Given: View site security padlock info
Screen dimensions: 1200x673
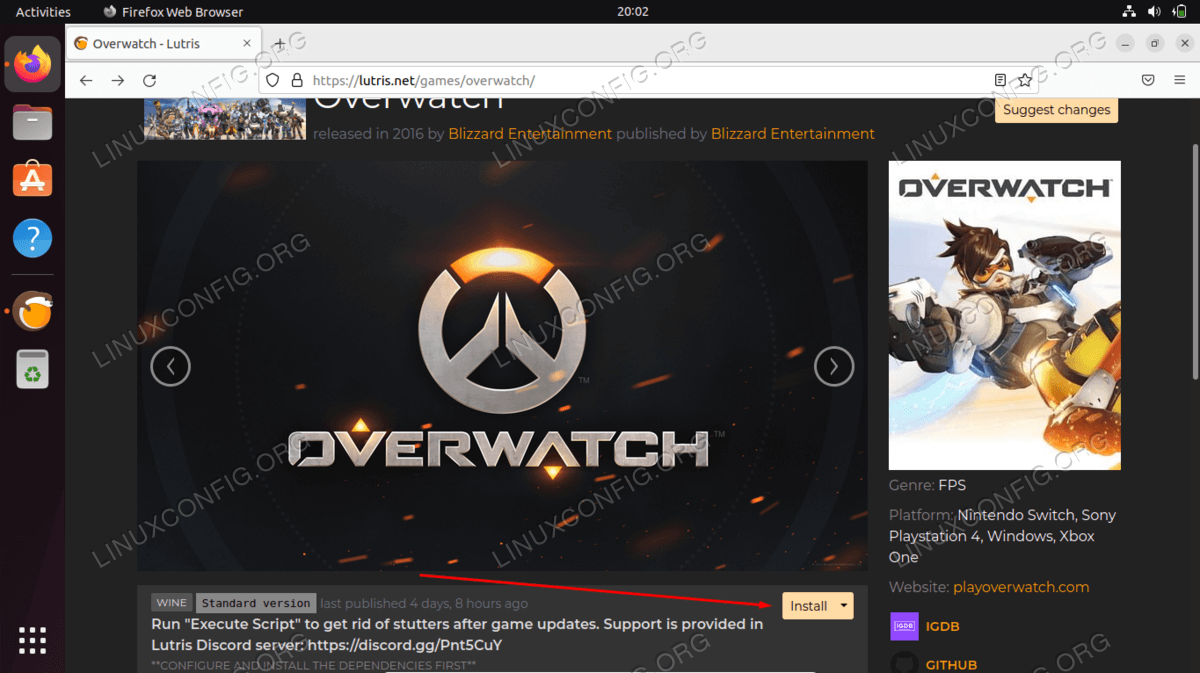Looking at the screenshot, I should click(x=296, y=80).
